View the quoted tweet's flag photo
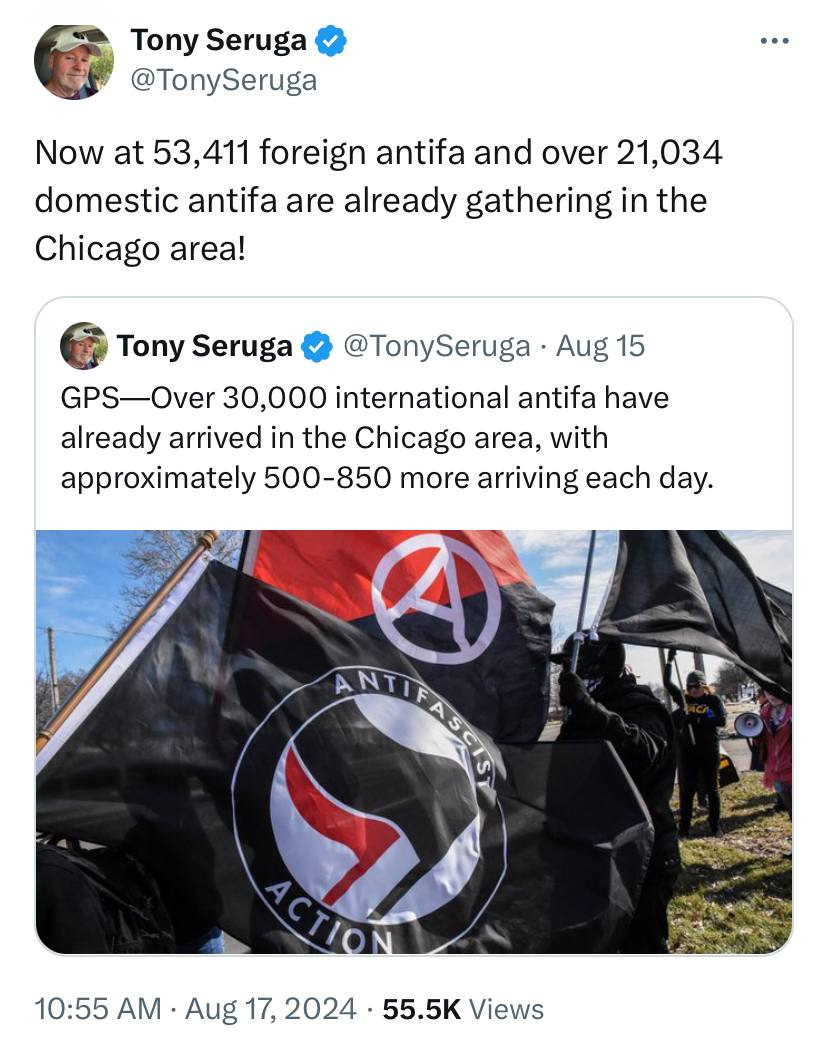Screen dimensions: 828x1052 [x=414, y=741]
